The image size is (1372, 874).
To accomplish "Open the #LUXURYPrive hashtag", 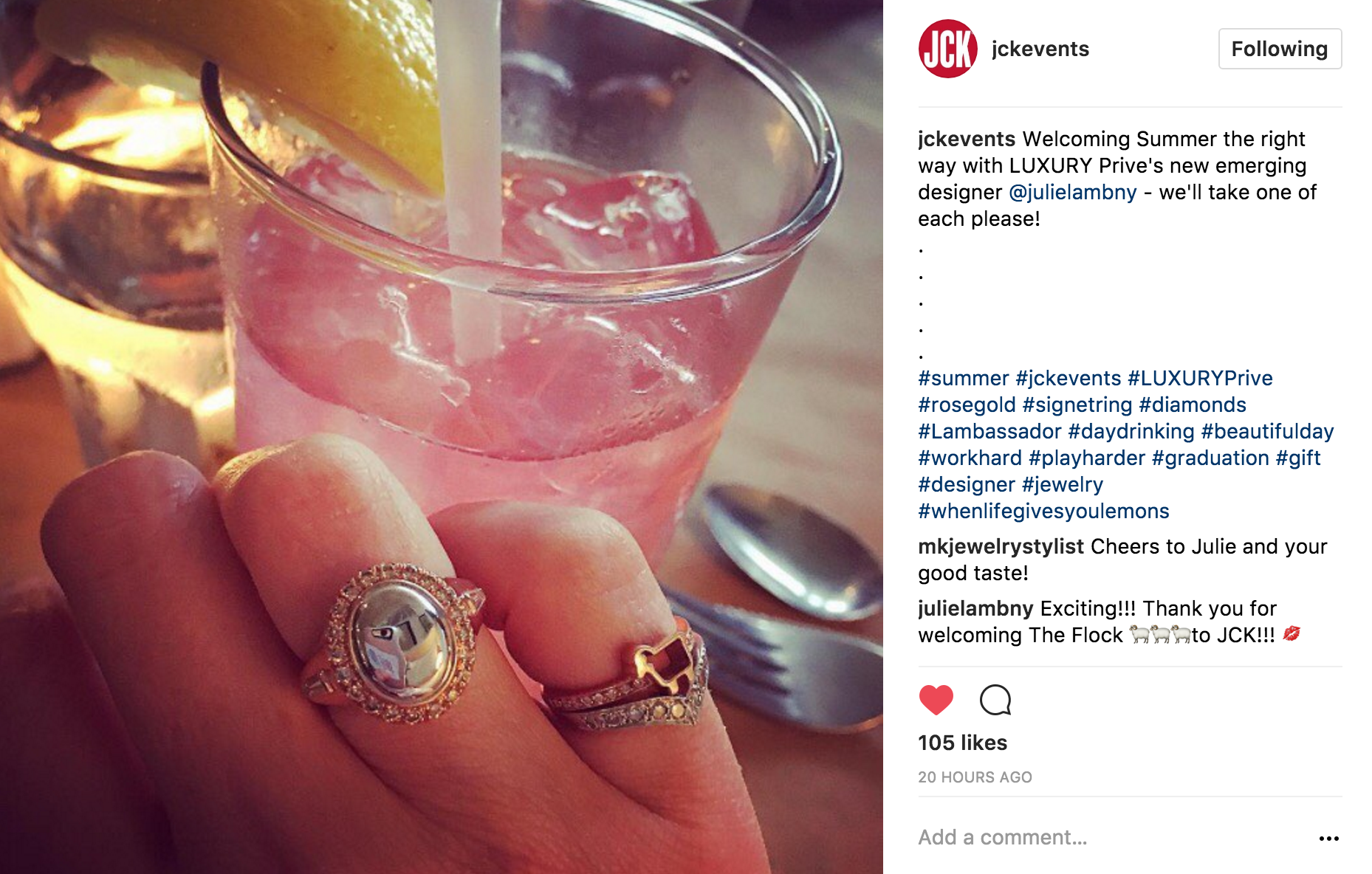I will [1200, 378].
